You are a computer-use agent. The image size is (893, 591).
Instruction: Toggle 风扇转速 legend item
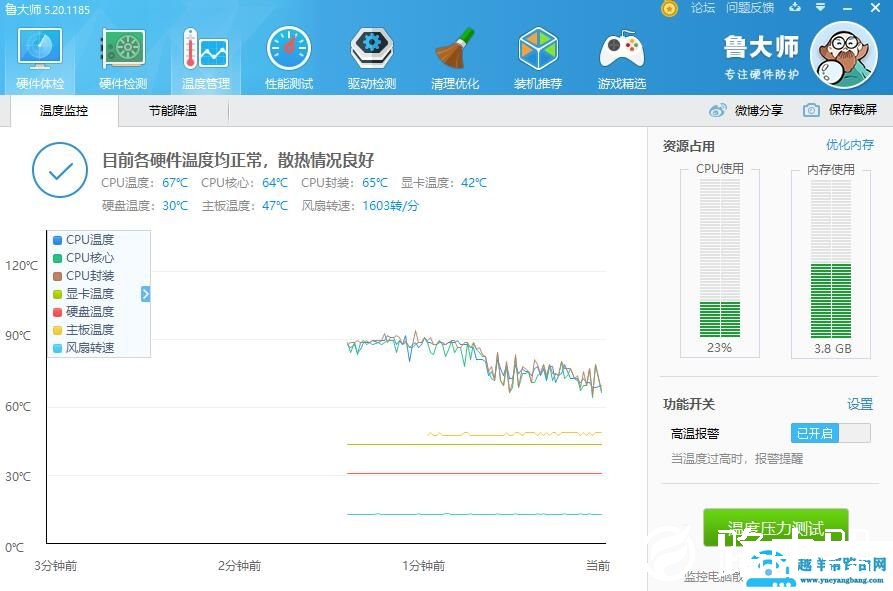tap(84, 347)
